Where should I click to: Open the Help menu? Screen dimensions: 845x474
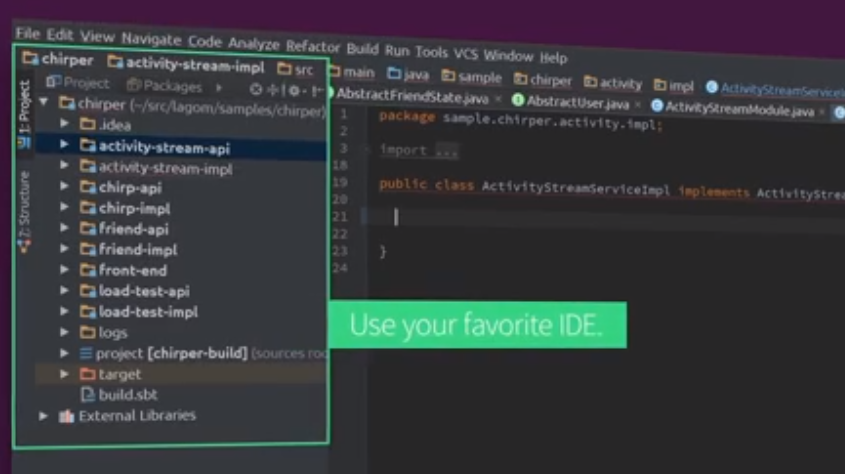[553, 58]
